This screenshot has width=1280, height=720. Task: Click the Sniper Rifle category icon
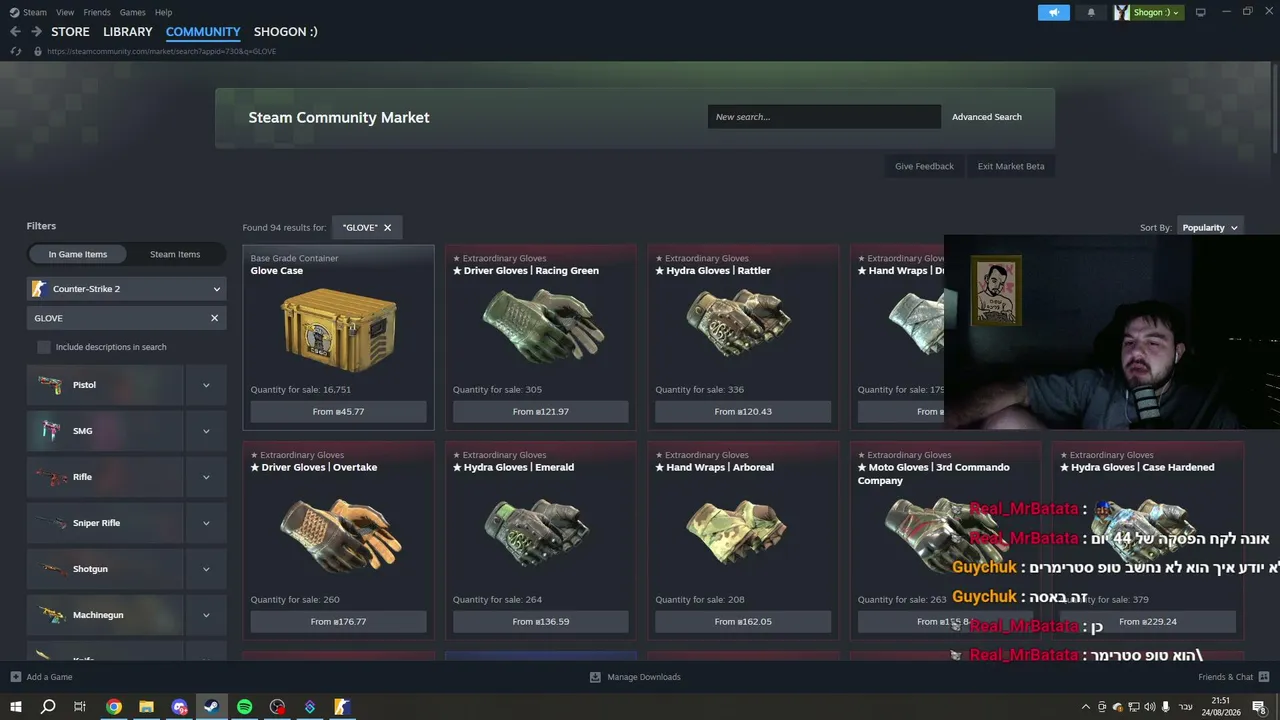[51, 523]
